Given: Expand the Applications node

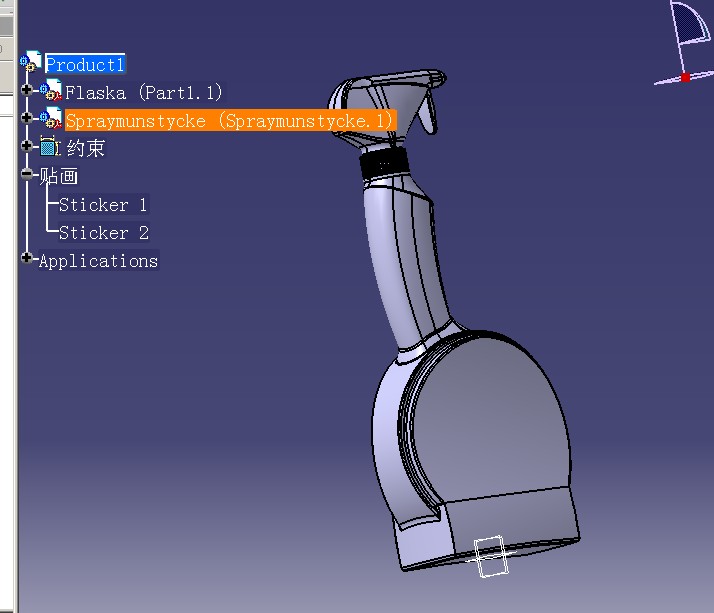Looking at the screenshot, I should [x=27, y=258].
